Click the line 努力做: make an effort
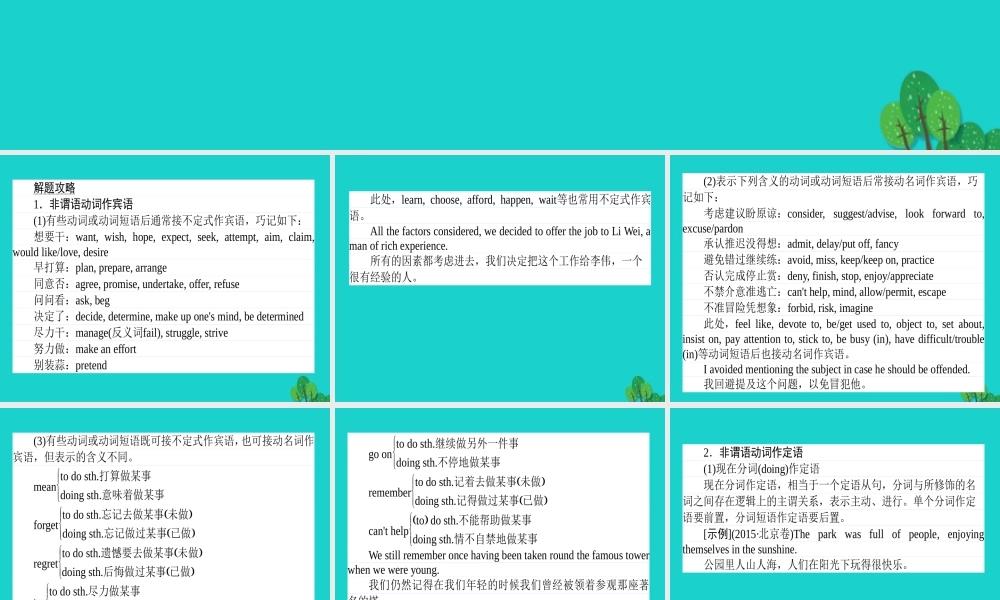The image size is (1000, 600). click(x=85, y=349)
